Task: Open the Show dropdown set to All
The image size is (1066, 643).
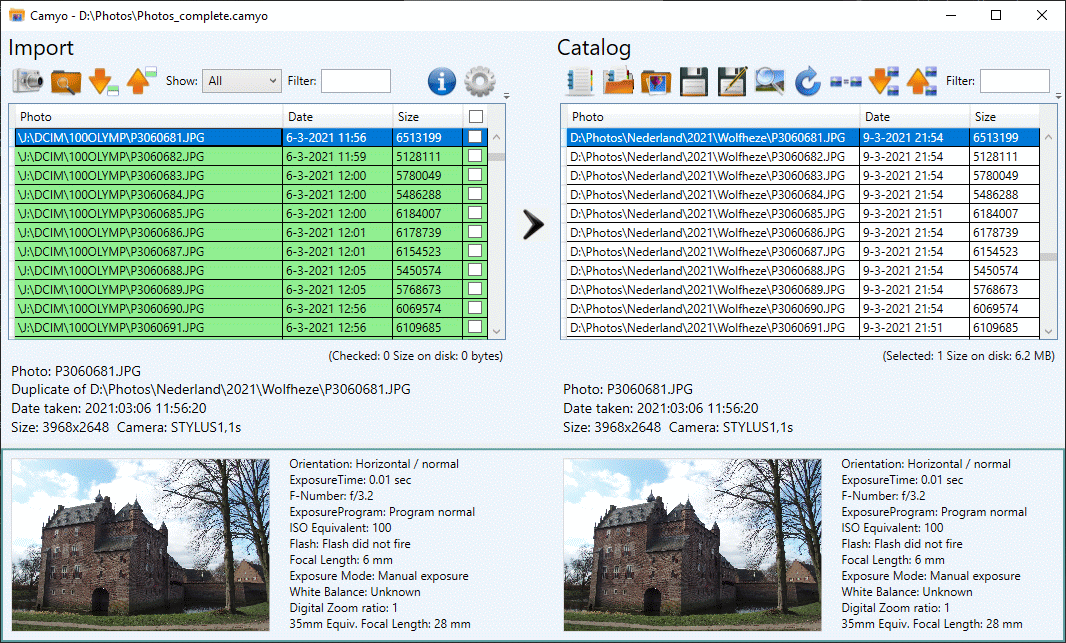Action: (241, 81)
